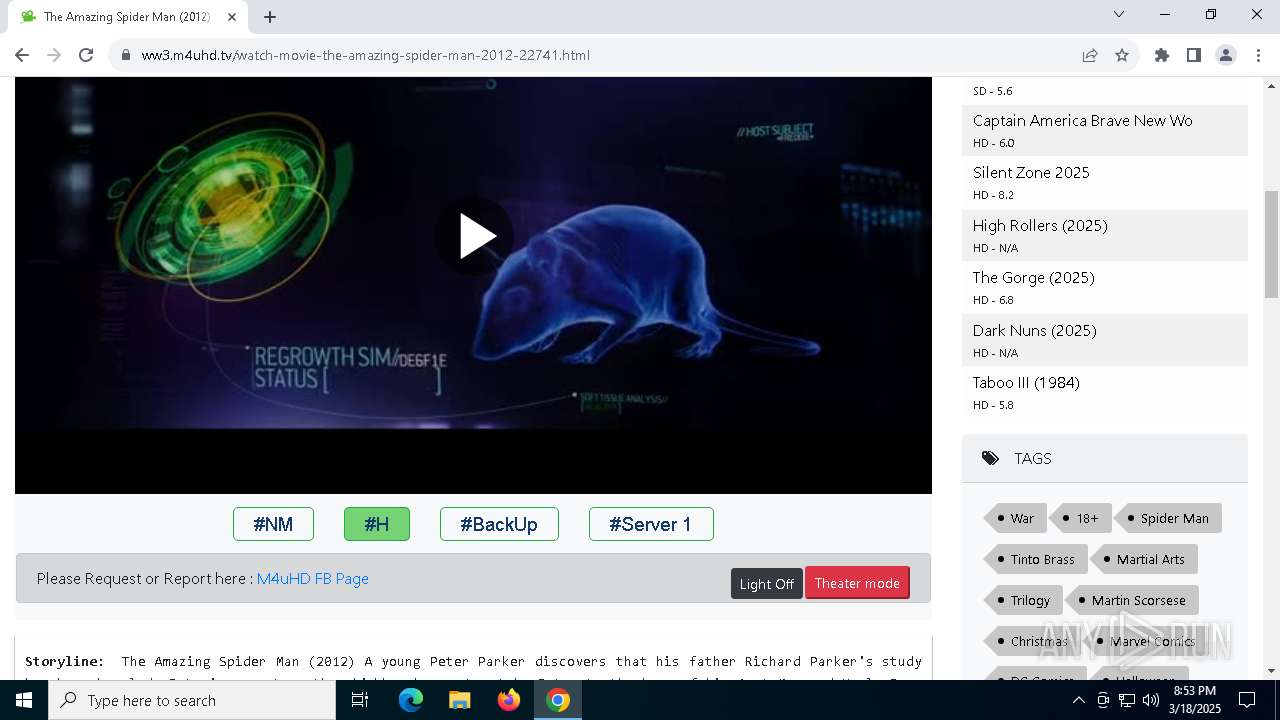1280x720 pixels.
Task: Open Windows Start menu
Action: [x=24, y=700]
